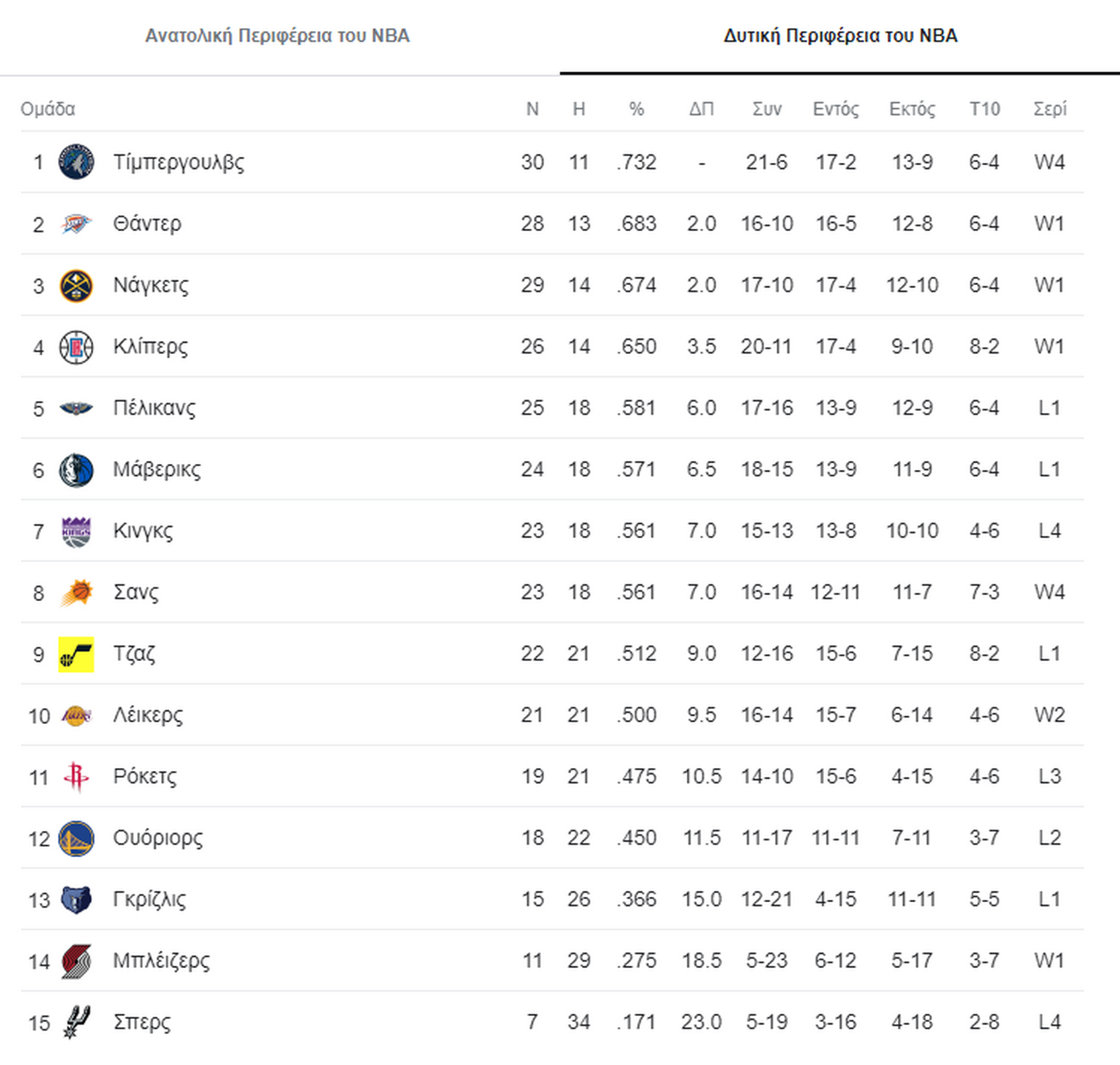The width and height of the screenshot is (1120, 1065).
Task: Open the Πέλικανς team link
Action: [x=154, y=407]
